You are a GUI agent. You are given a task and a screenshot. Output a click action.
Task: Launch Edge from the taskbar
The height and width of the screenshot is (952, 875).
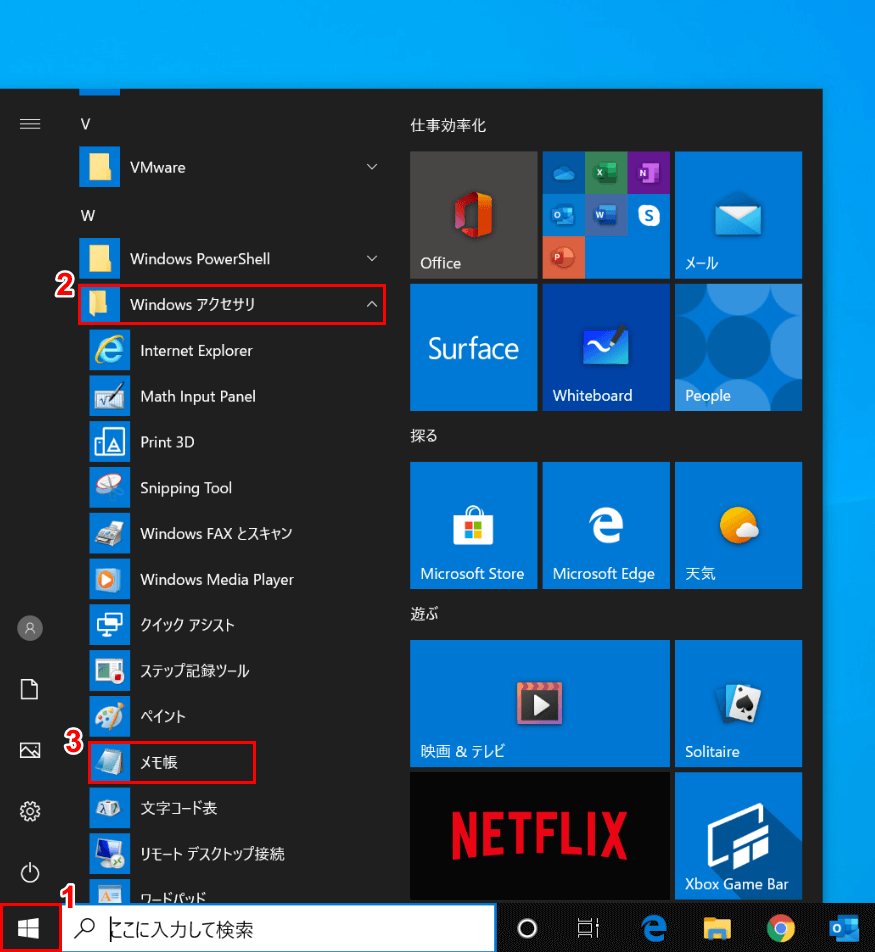tap(654, 928)
